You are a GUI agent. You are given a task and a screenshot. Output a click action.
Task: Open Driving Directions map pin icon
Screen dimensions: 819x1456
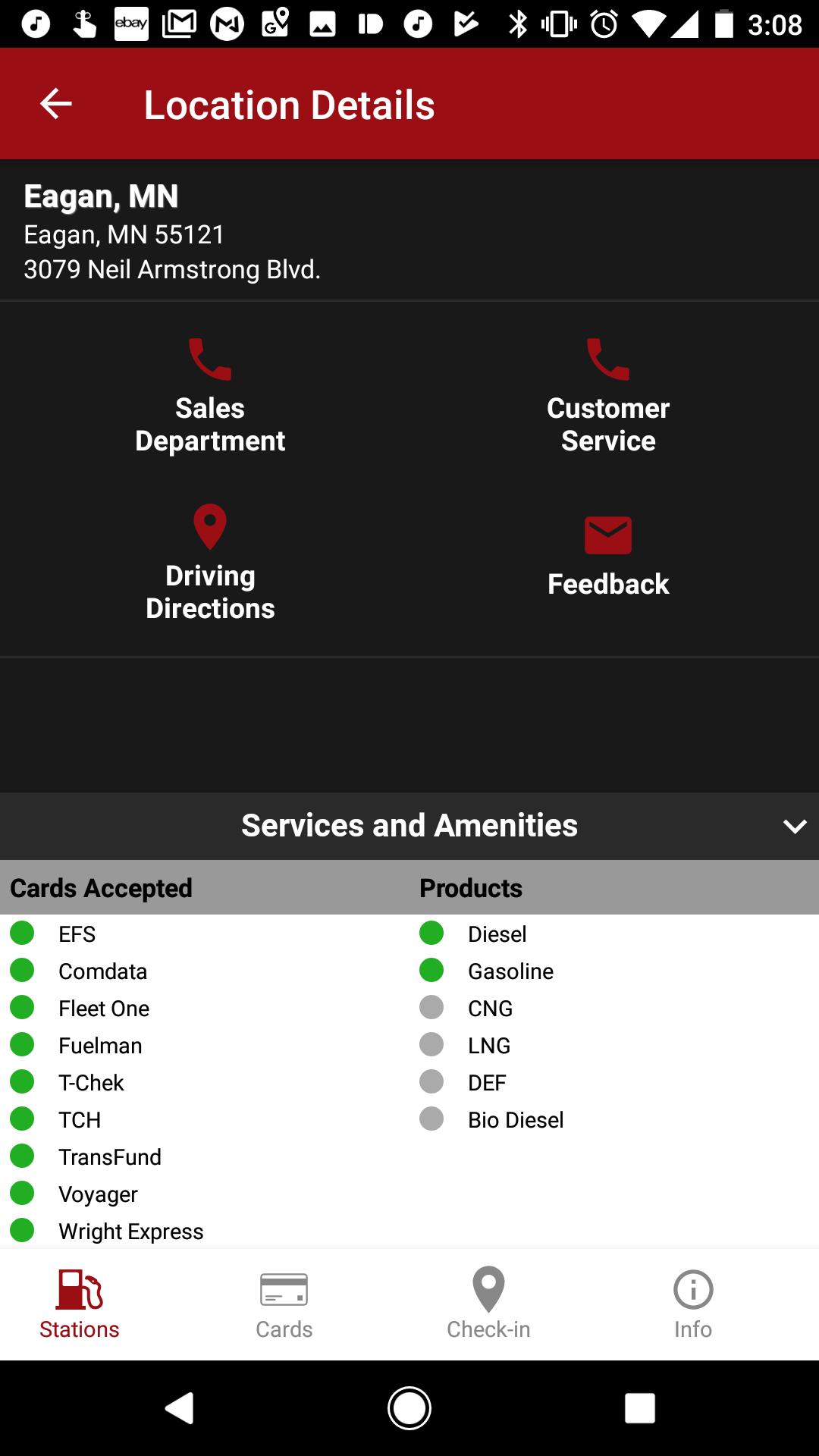210,526
